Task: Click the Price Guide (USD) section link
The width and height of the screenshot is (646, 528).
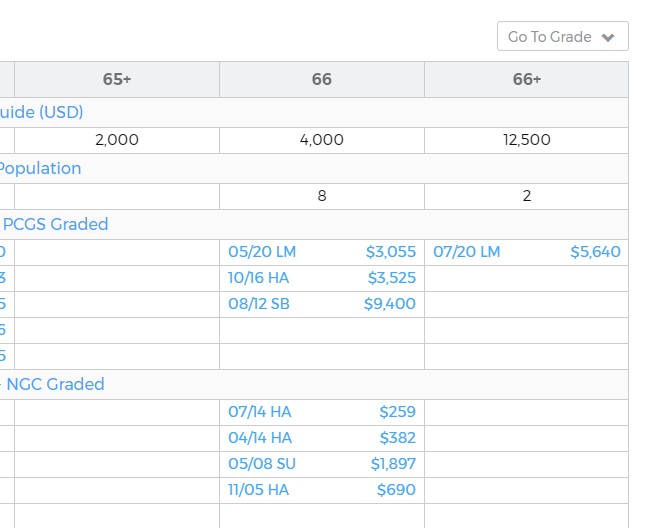Action: pos(42,112)
